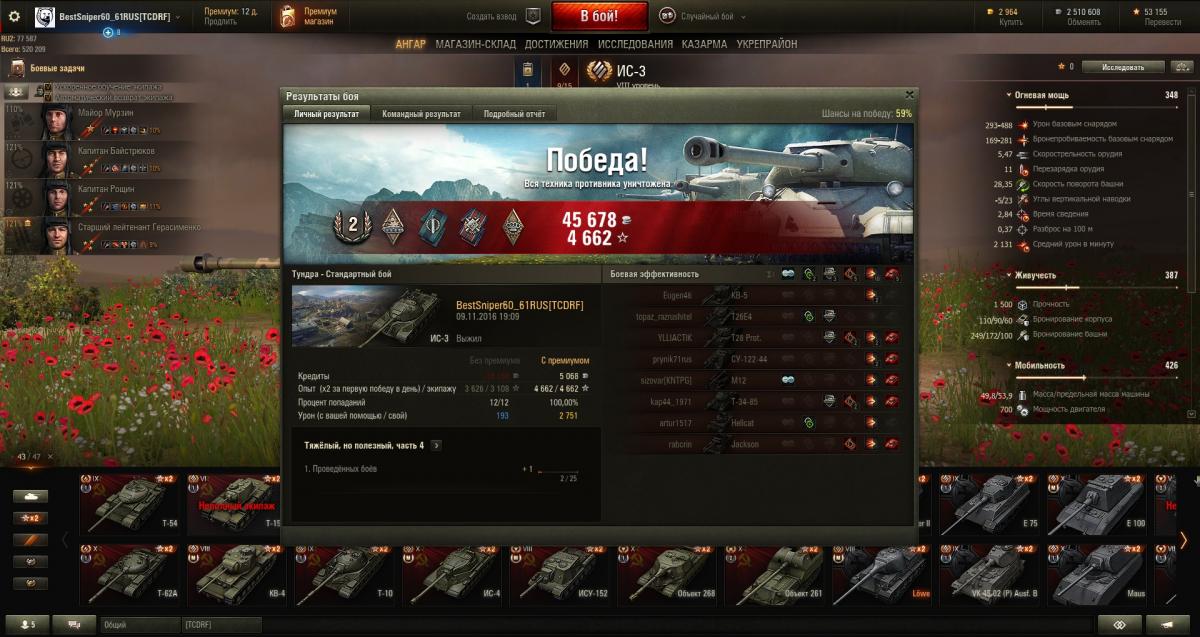Click the red В бой! button
This screenshot has height=637, width=1200.
click(x=599, y=17)
